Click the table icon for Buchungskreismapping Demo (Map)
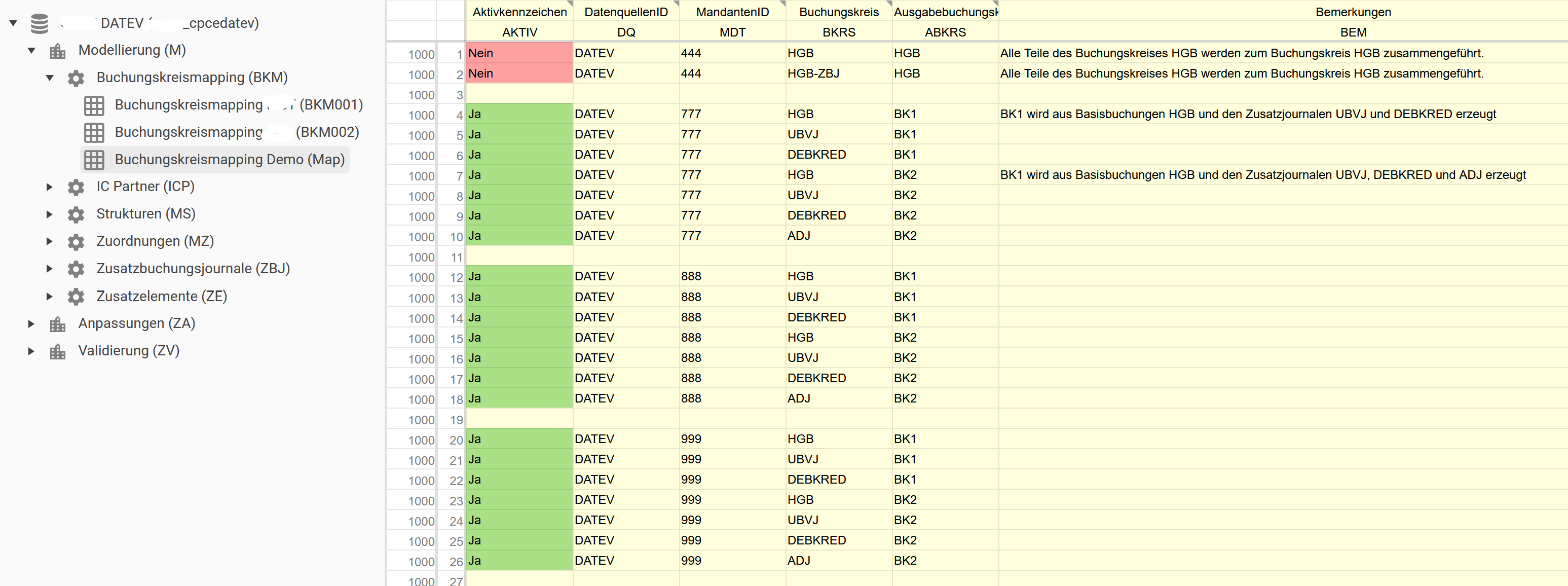The width and height of the screenshot is (1568, 586). pyautogui.click(x=94, y=160)
